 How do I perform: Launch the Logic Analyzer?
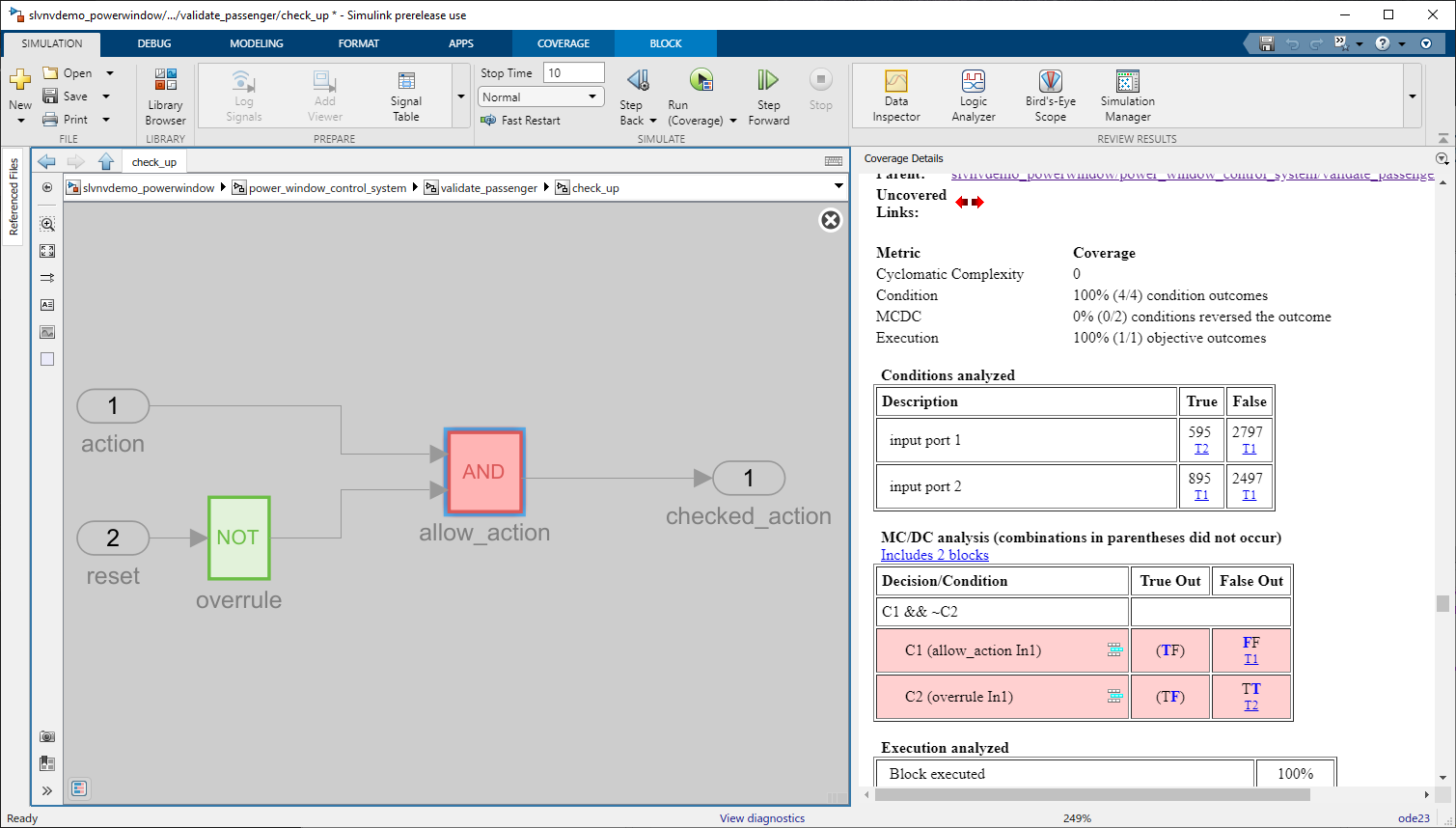pos(973,96)
